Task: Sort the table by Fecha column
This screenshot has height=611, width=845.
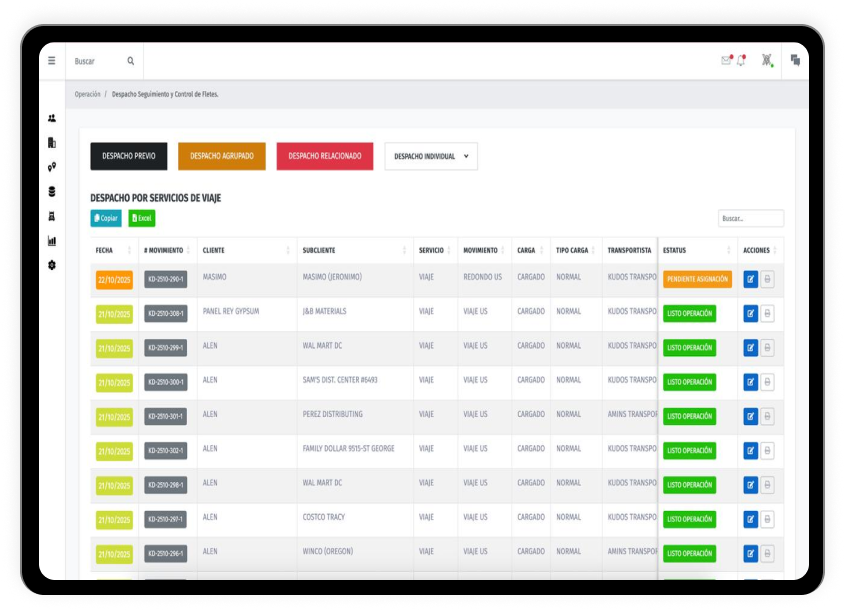Action: [114, 251]
